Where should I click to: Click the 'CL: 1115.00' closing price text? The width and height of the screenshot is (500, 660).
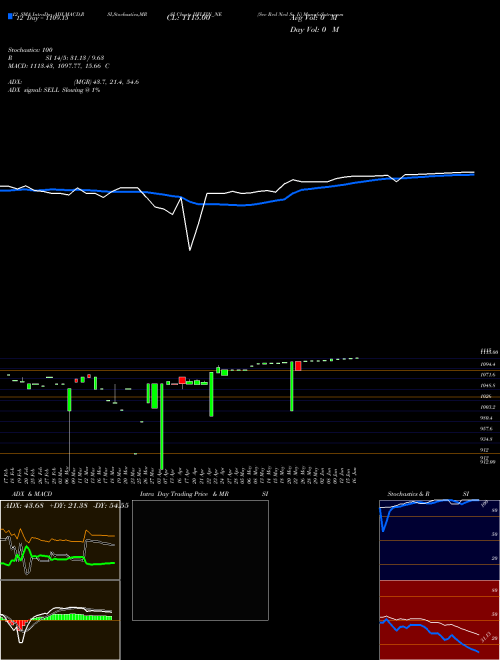[x=188, y=19]
